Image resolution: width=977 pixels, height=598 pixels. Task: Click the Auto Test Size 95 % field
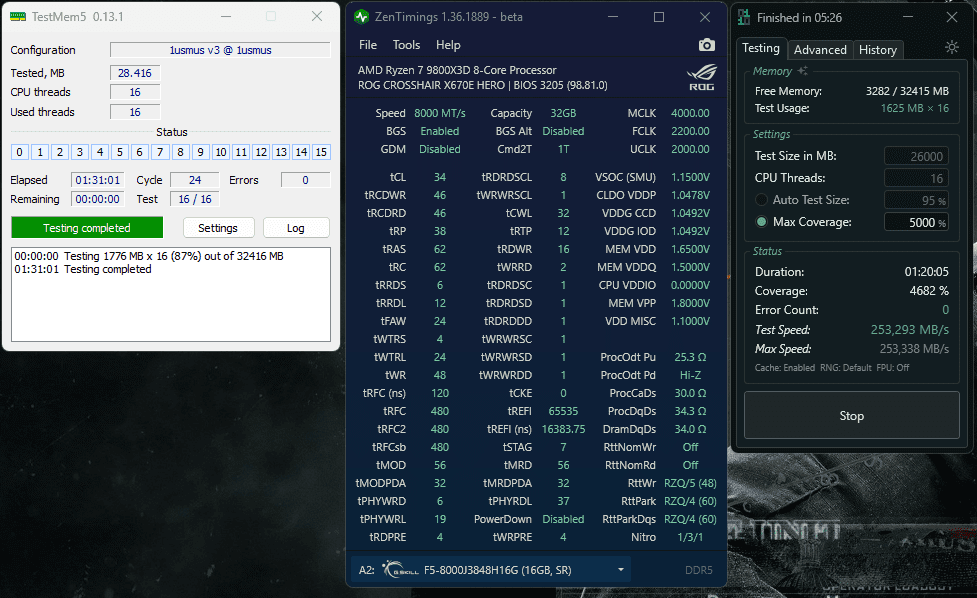(x=917, y=200)
